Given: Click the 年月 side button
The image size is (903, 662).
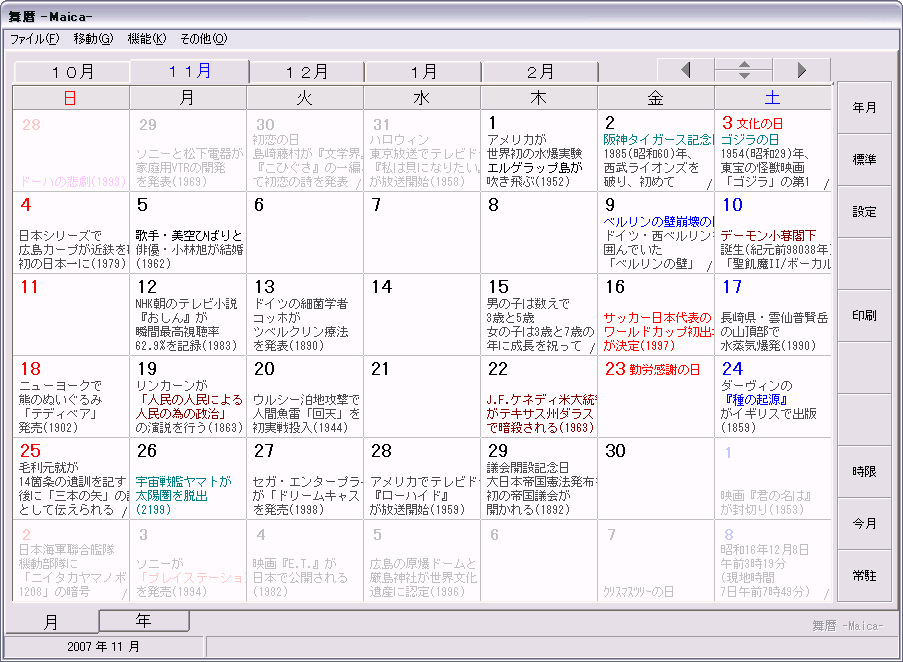Looking at the screenshot, I should [x=864, y=108].
